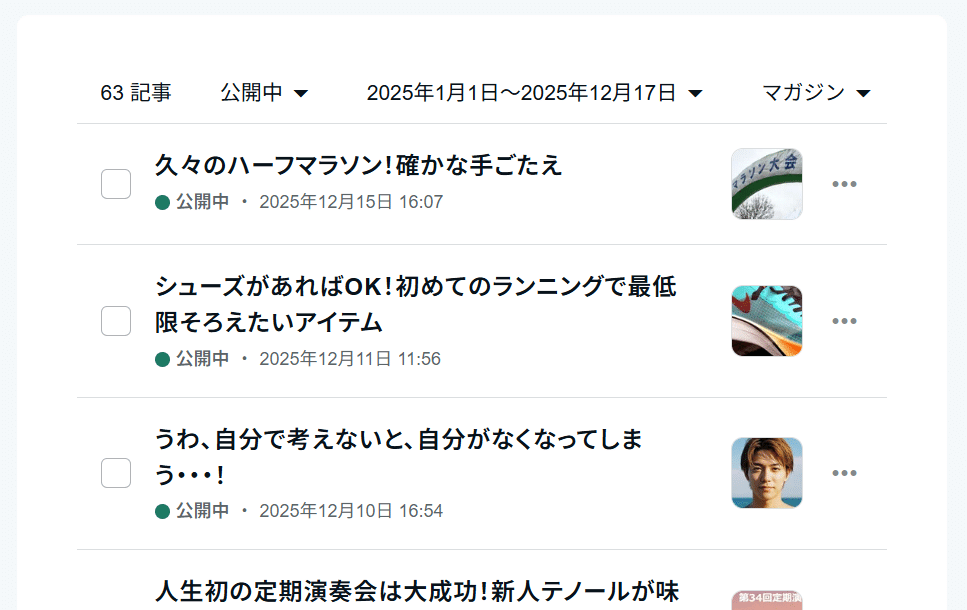
Task: Open the article about first running items
Action: [x=416, y=305]
